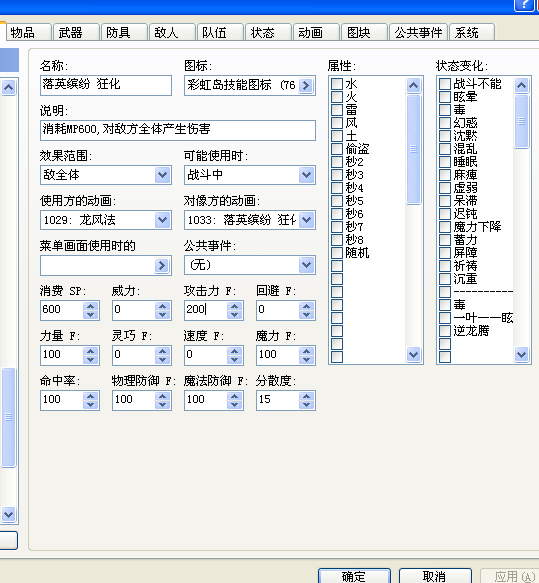The image size is (539, 583).
Task: Tick the 偷盗 attribute checkbox
Action: tap(337, 149)
